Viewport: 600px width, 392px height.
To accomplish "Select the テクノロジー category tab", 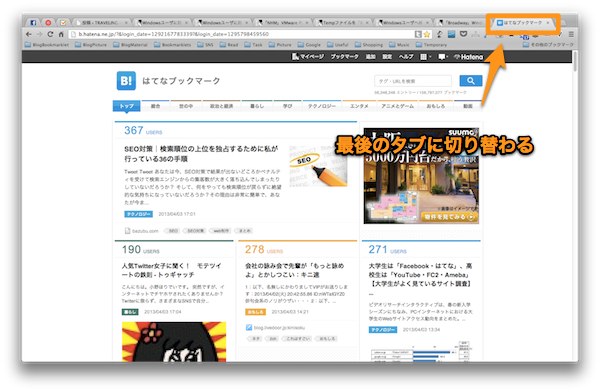I will (x=322, y=106).
